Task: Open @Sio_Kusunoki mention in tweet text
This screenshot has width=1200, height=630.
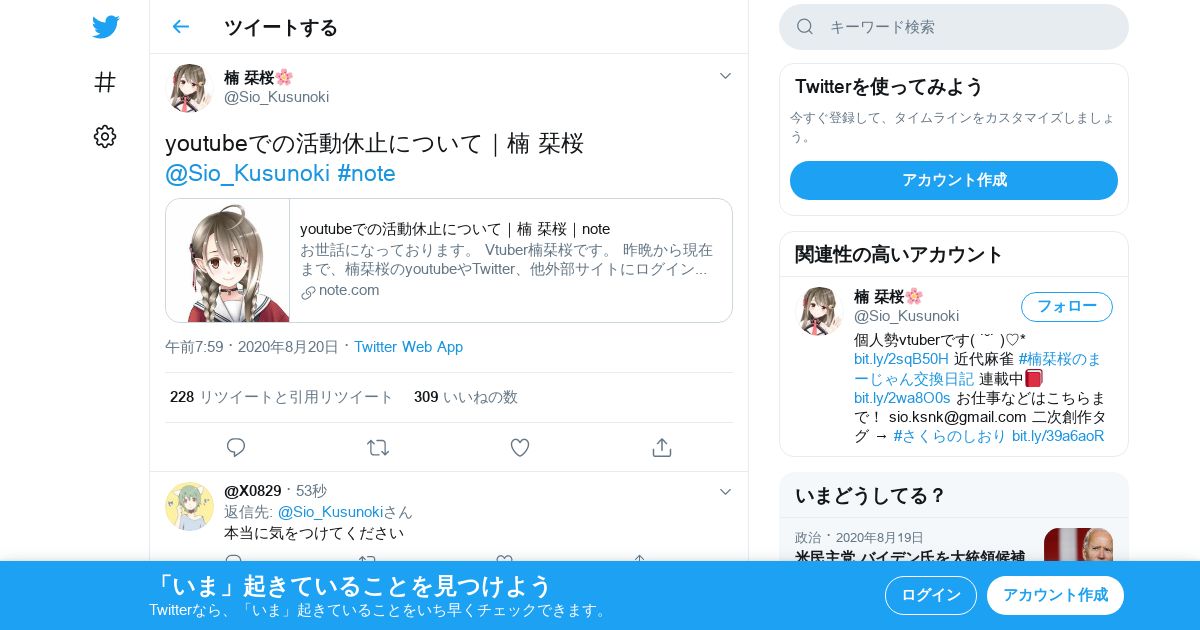Action: click(x=247, y=173)
